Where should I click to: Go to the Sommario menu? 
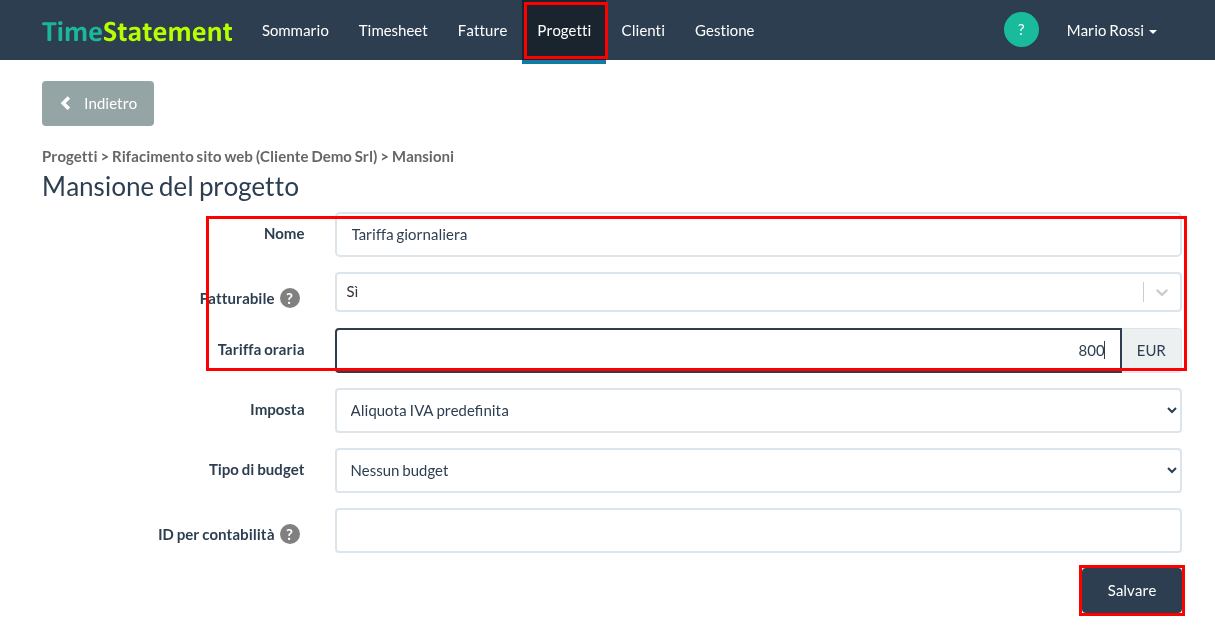(x=295, y=30)
